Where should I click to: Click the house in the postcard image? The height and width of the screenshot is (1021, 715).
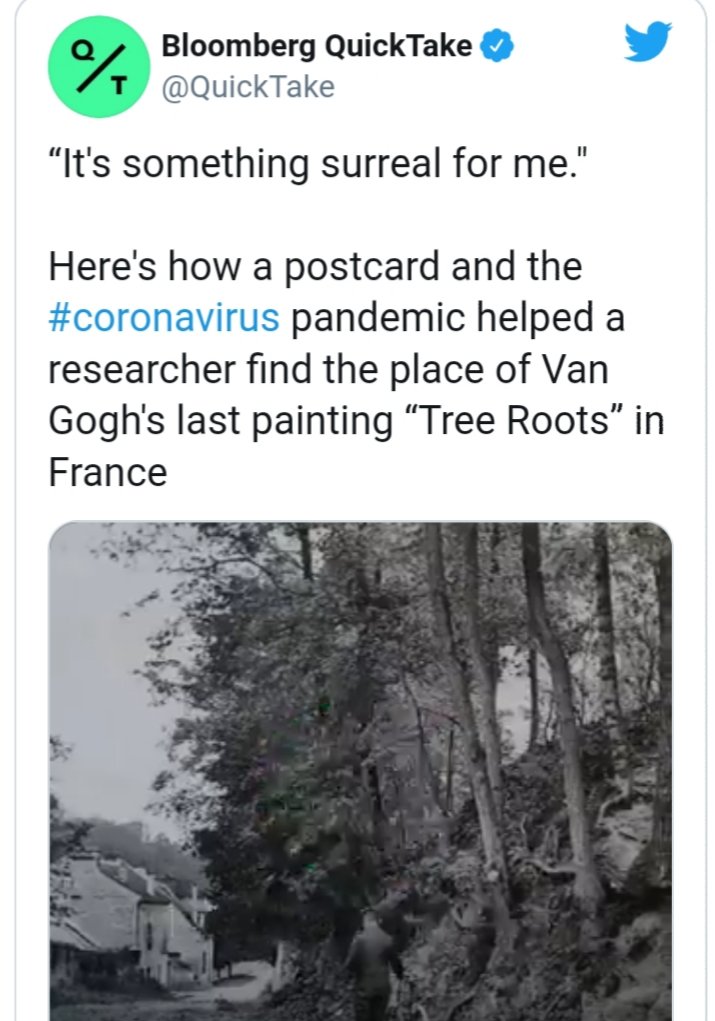(140, 910)
